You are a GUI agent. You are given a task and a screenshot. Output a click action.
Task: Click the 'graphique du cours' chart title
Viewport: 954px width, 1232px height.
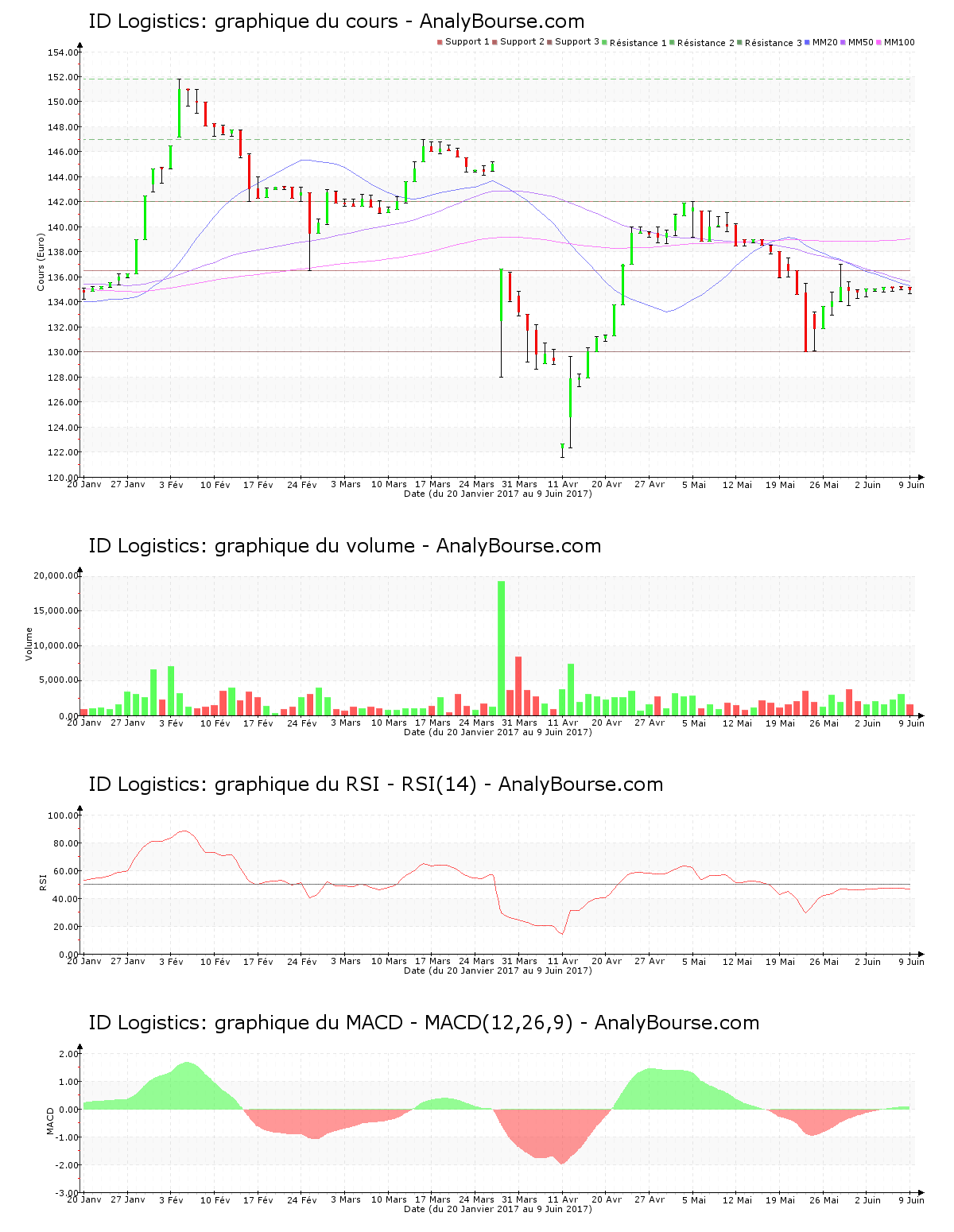pos(336,21)
